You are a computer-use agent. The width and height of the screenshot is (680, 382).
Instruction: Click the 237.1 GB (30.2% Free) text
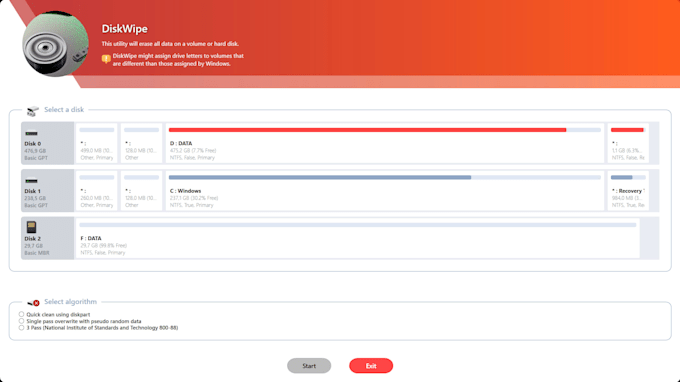pyautogui.click(x=194, y=198)
